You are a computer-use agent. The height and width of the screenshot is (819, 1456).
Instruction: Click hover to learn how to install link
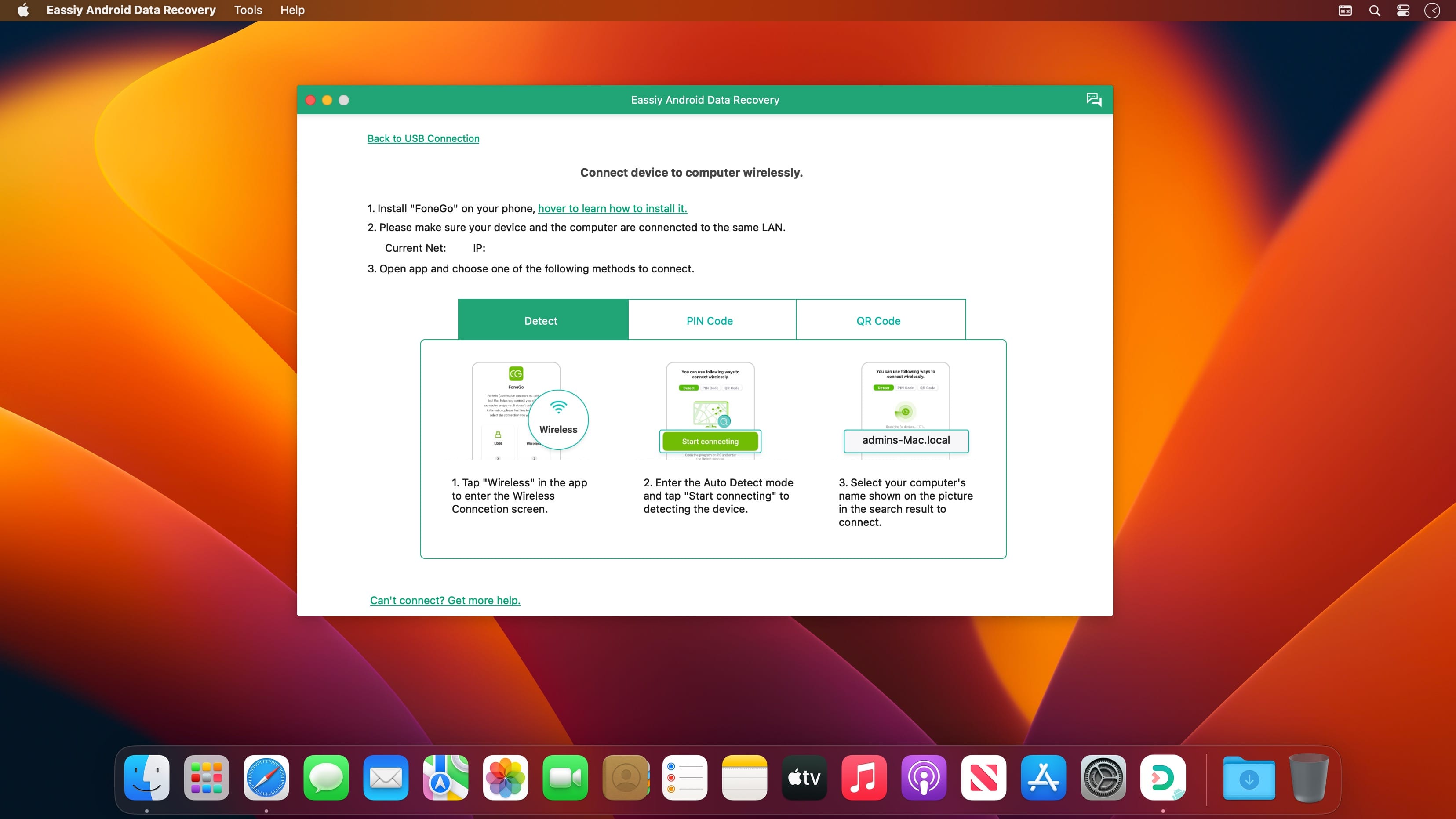click(612, 208)
